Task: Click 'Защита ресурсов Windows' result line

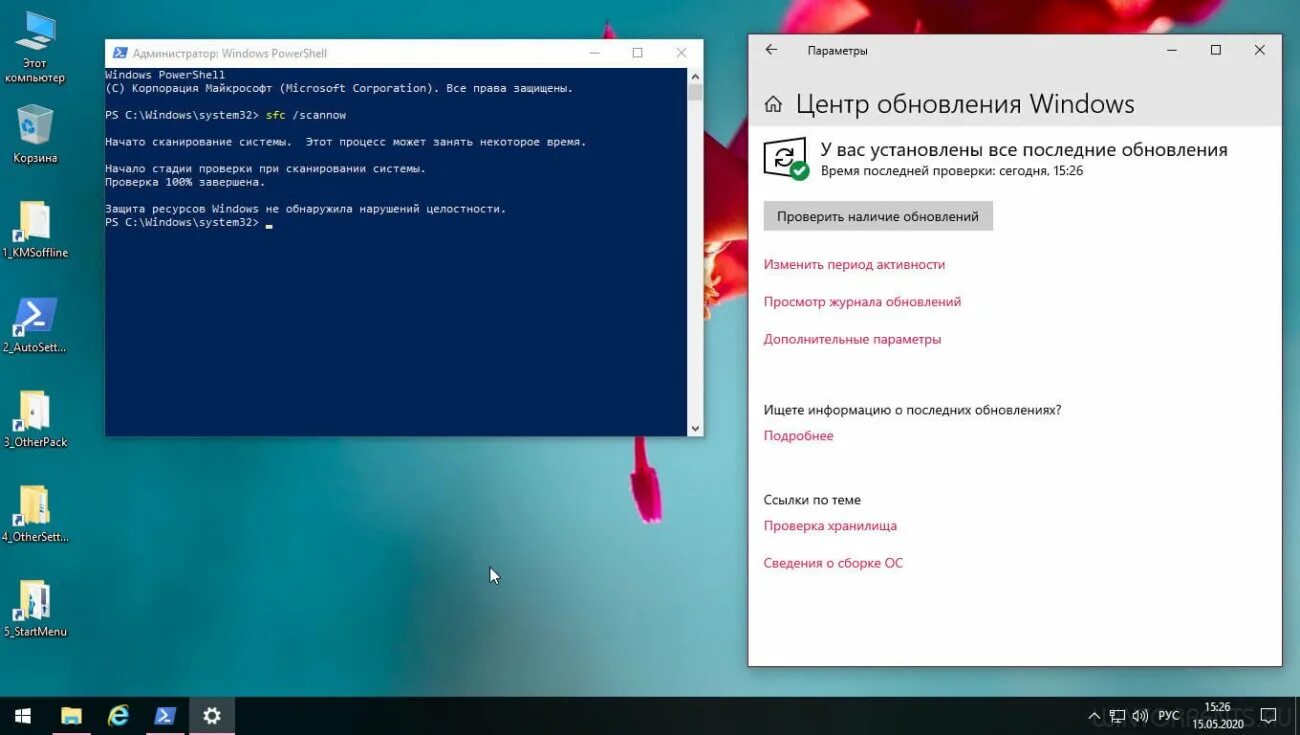Action: [305, 209]
